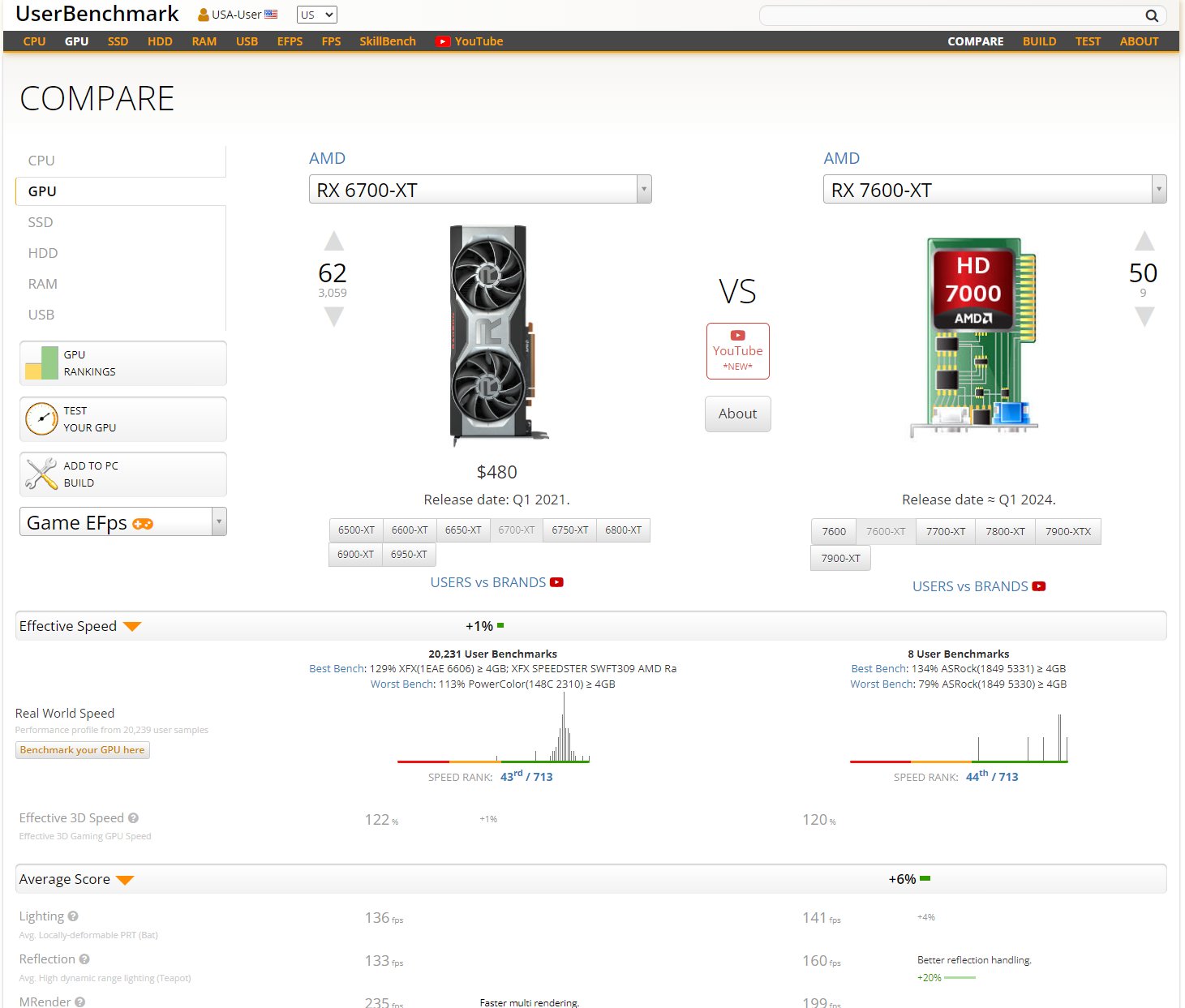Collapse the Average Score section

(125, 880)
